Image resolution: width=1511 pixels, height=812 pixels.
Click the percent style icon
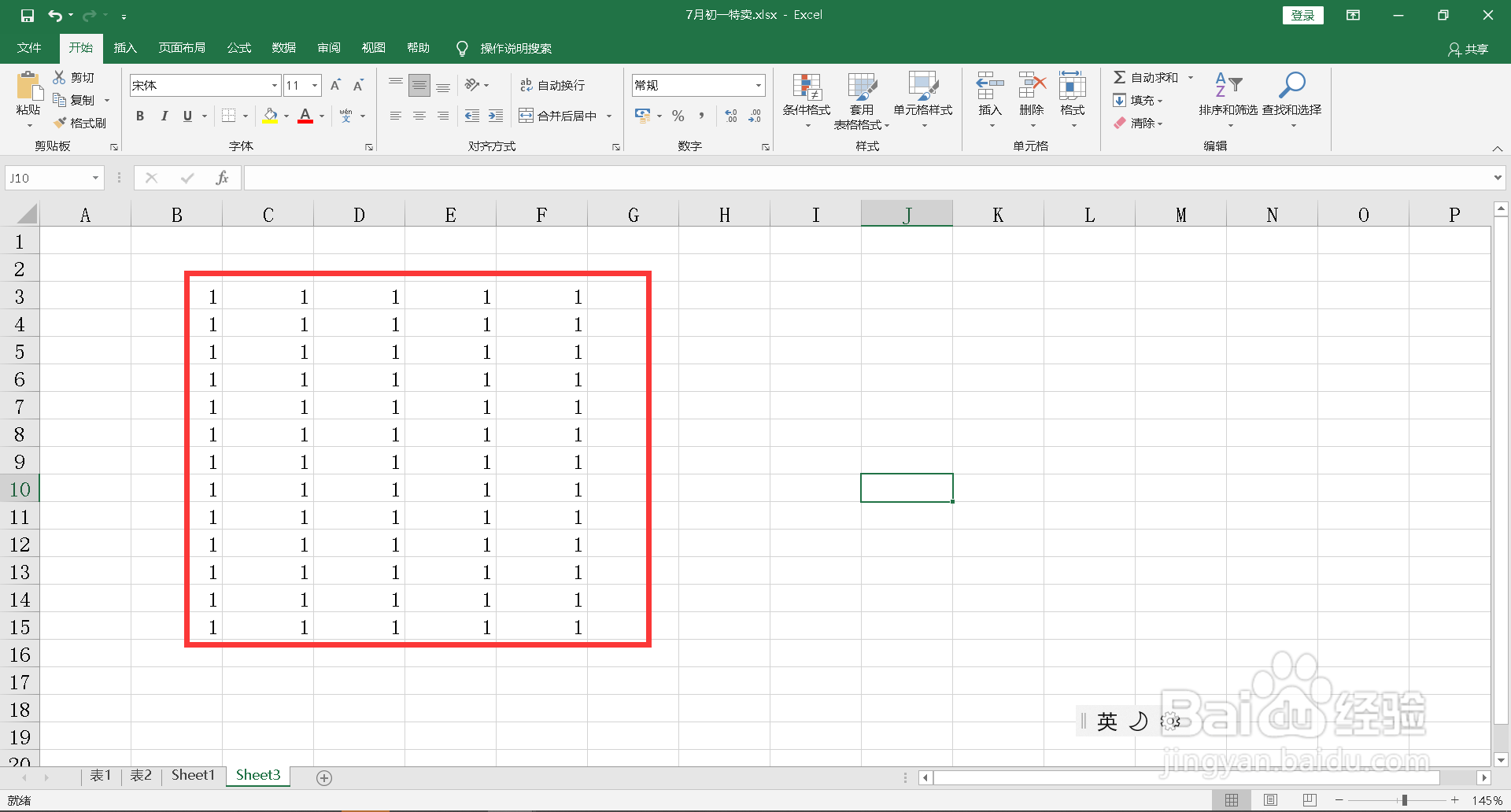678,116
